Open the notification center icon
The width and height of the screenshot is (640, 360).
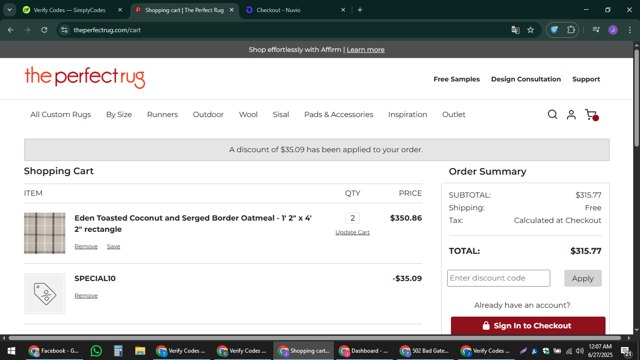625,351
